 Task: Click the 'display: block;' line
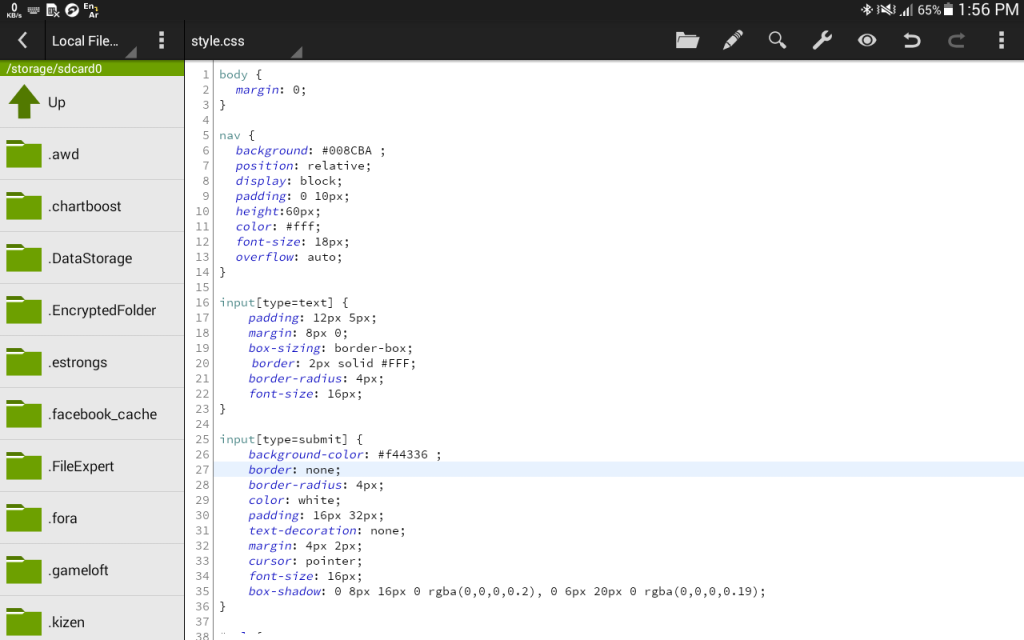(x=289, y=181)
